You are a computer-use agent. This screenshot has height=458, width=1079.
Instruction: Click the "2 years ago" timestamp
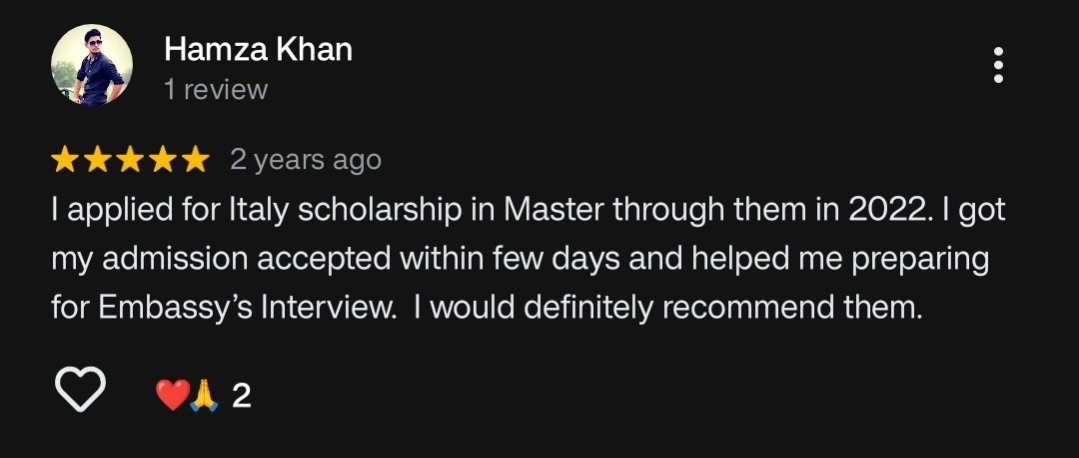[305, 159]
